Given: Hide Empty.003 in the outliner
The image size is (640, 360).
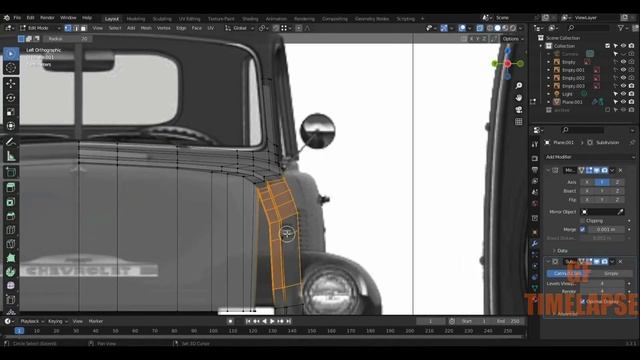Looking at the screenshot, I should point(623,86).
